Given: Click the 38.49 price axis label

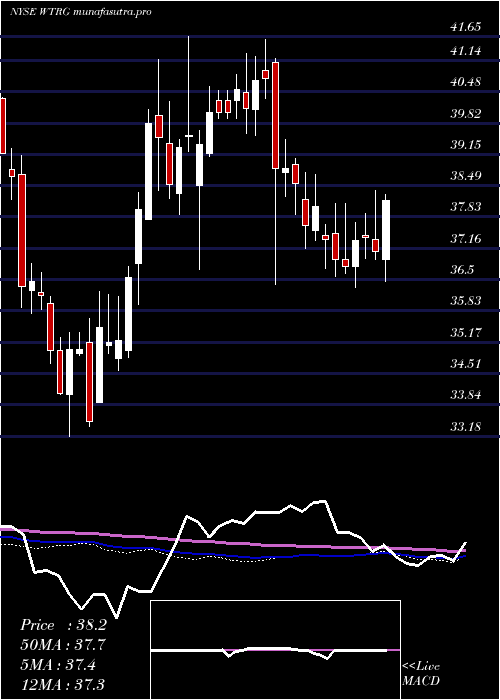Looking at the screenshot, I should (x=466, y=176).
